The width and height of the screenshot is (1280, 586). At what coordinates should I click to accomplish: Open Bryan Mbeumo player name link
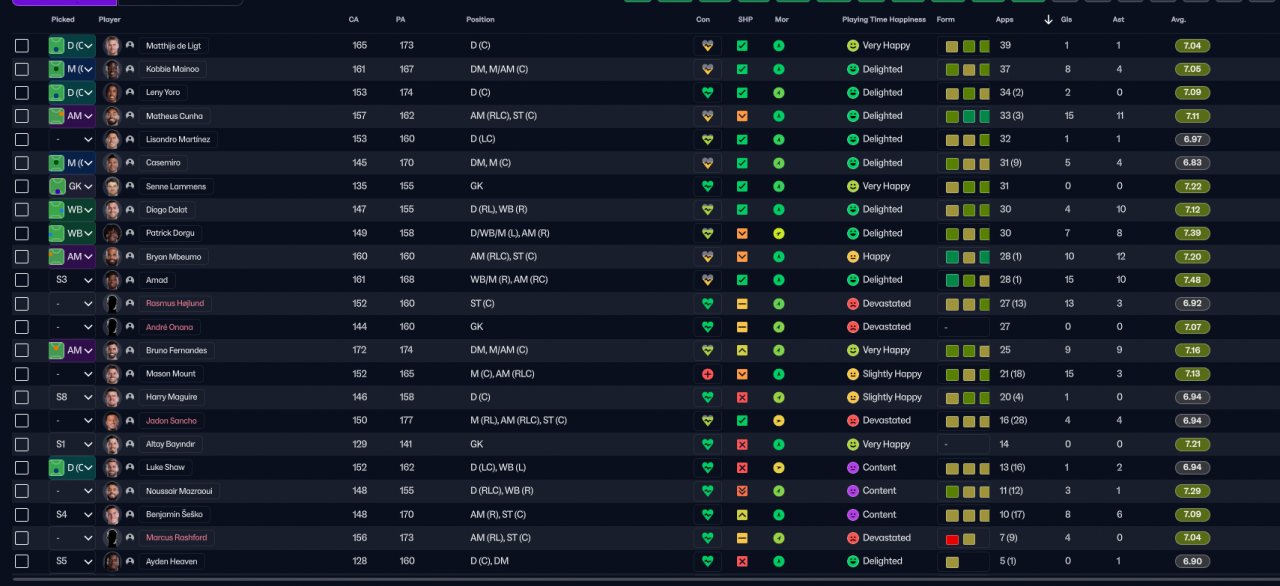pyautogui.click(x=174, y=257)
